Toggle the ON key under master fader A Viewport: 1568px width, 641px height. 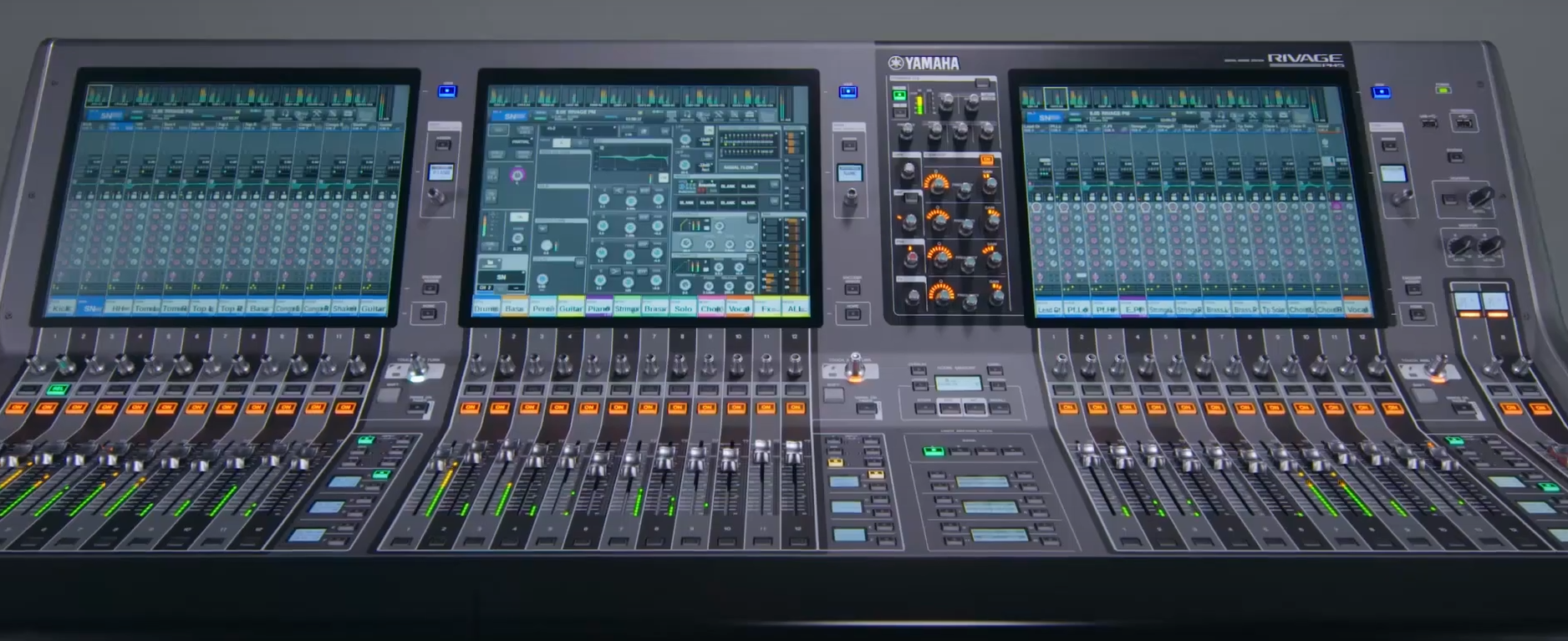pos(1511,408)
